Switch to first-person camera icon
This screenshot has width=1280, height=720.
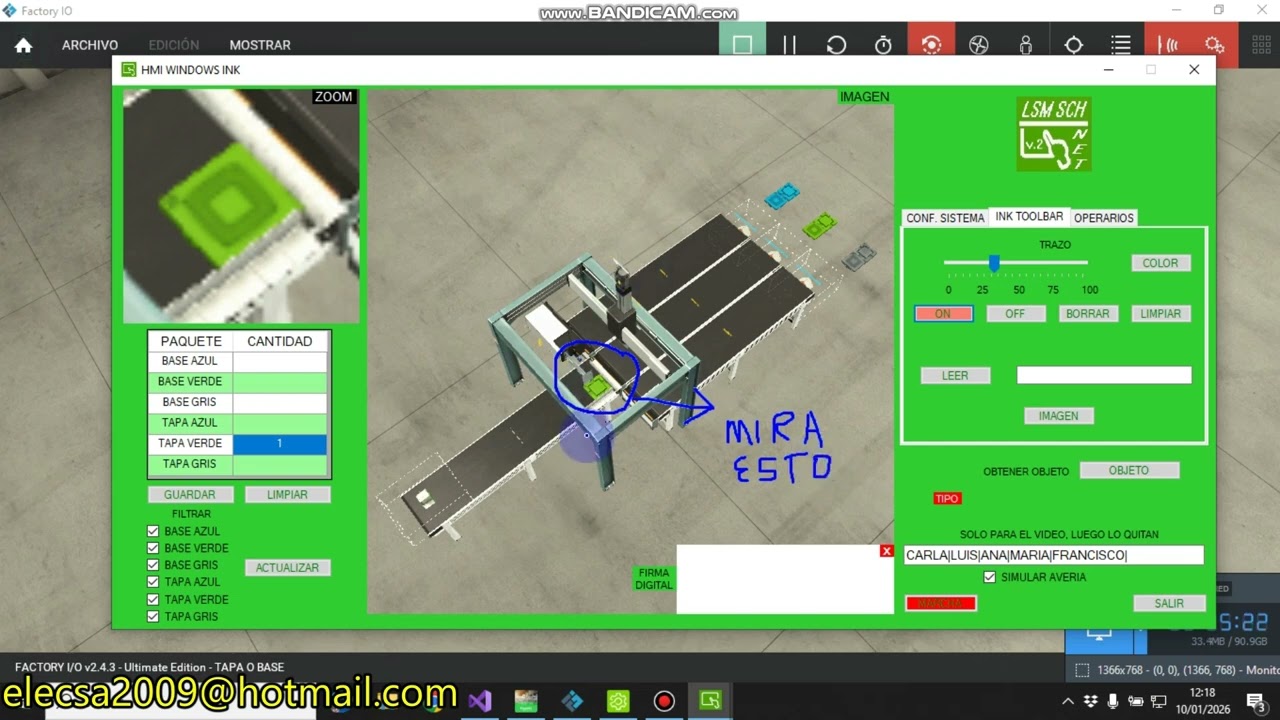(x=1025, y=45)
